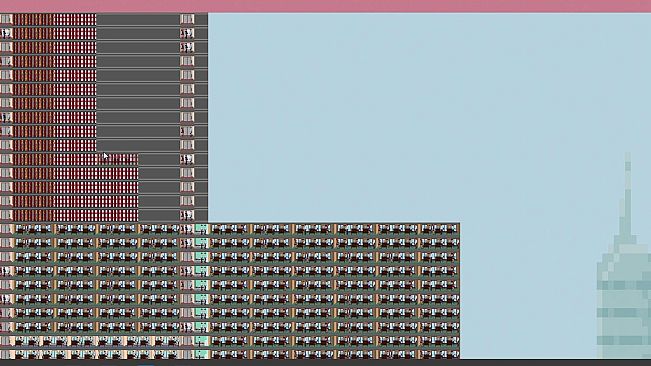Select teal room on the topmost office floor
Viewport: 651px width, 366px height.
pos(201,229)
